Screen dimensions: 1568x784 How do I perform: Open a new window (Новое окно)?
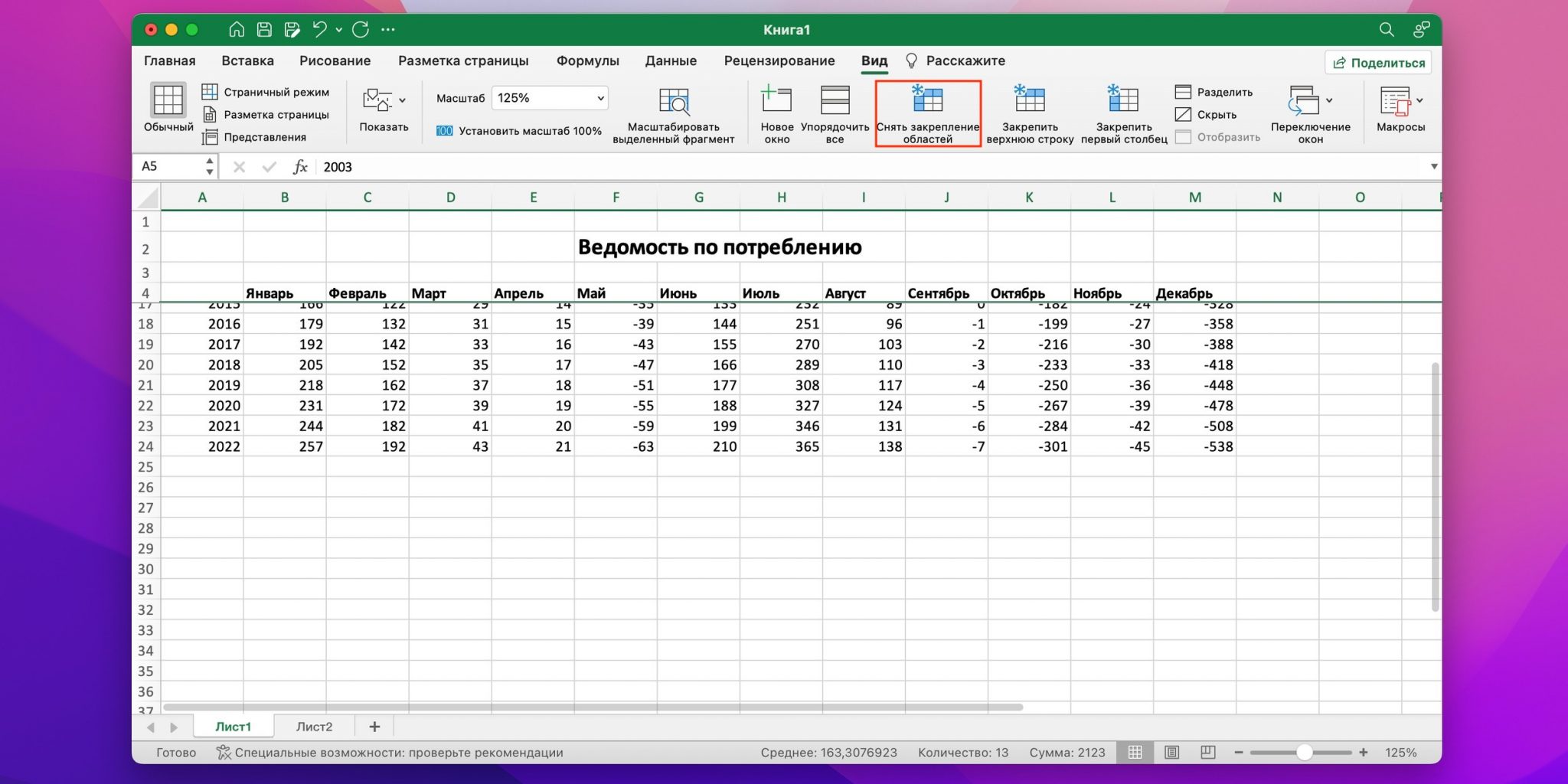pyautogui.click(x=776, y=100)
